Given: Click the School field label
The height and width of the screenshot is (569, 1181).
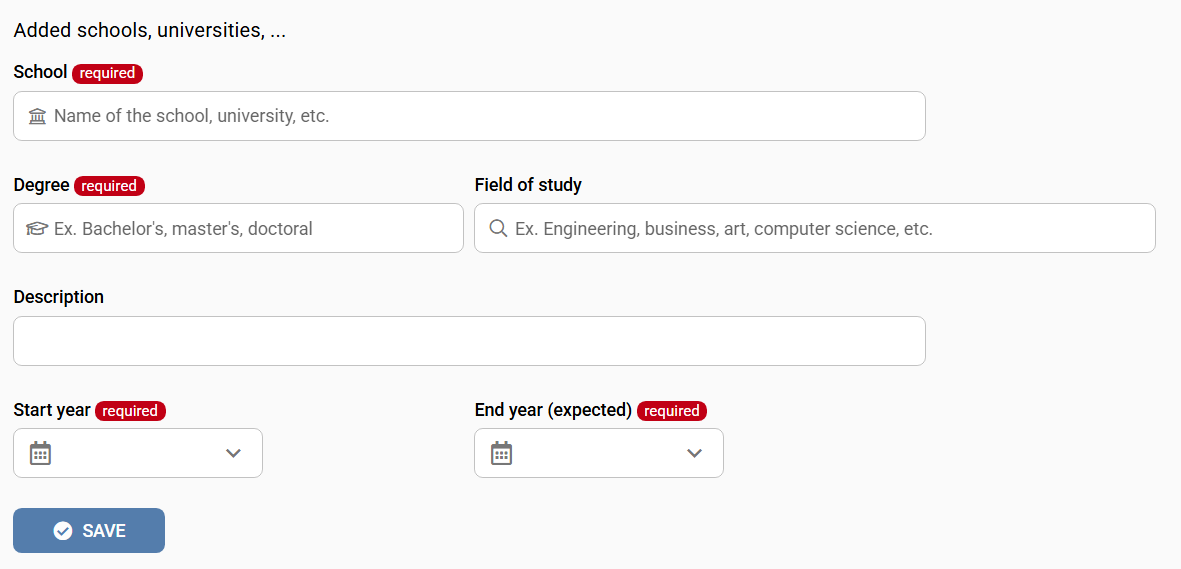Looking at the screenshot, I should [x=40, y=72].
